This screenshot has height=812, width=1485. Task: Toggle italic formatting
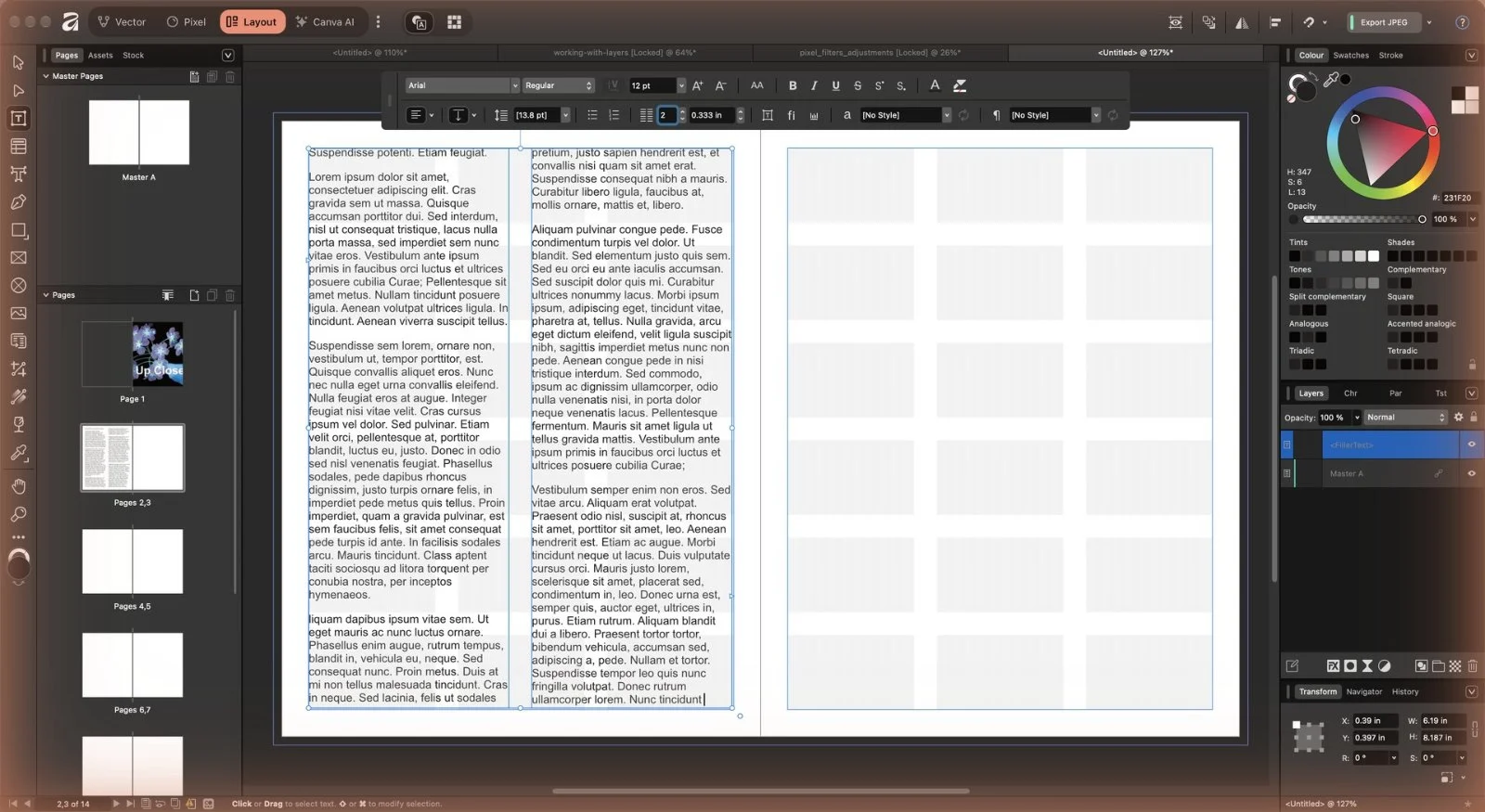coord(814,85)
